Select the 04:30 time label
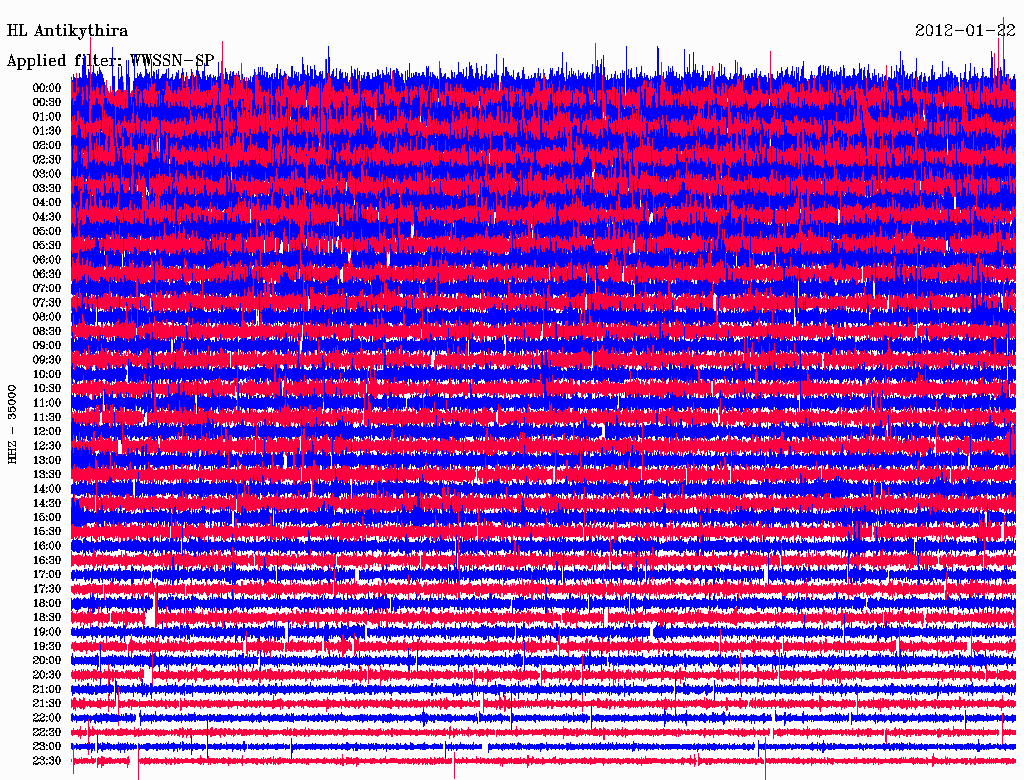 pos(47,217)
